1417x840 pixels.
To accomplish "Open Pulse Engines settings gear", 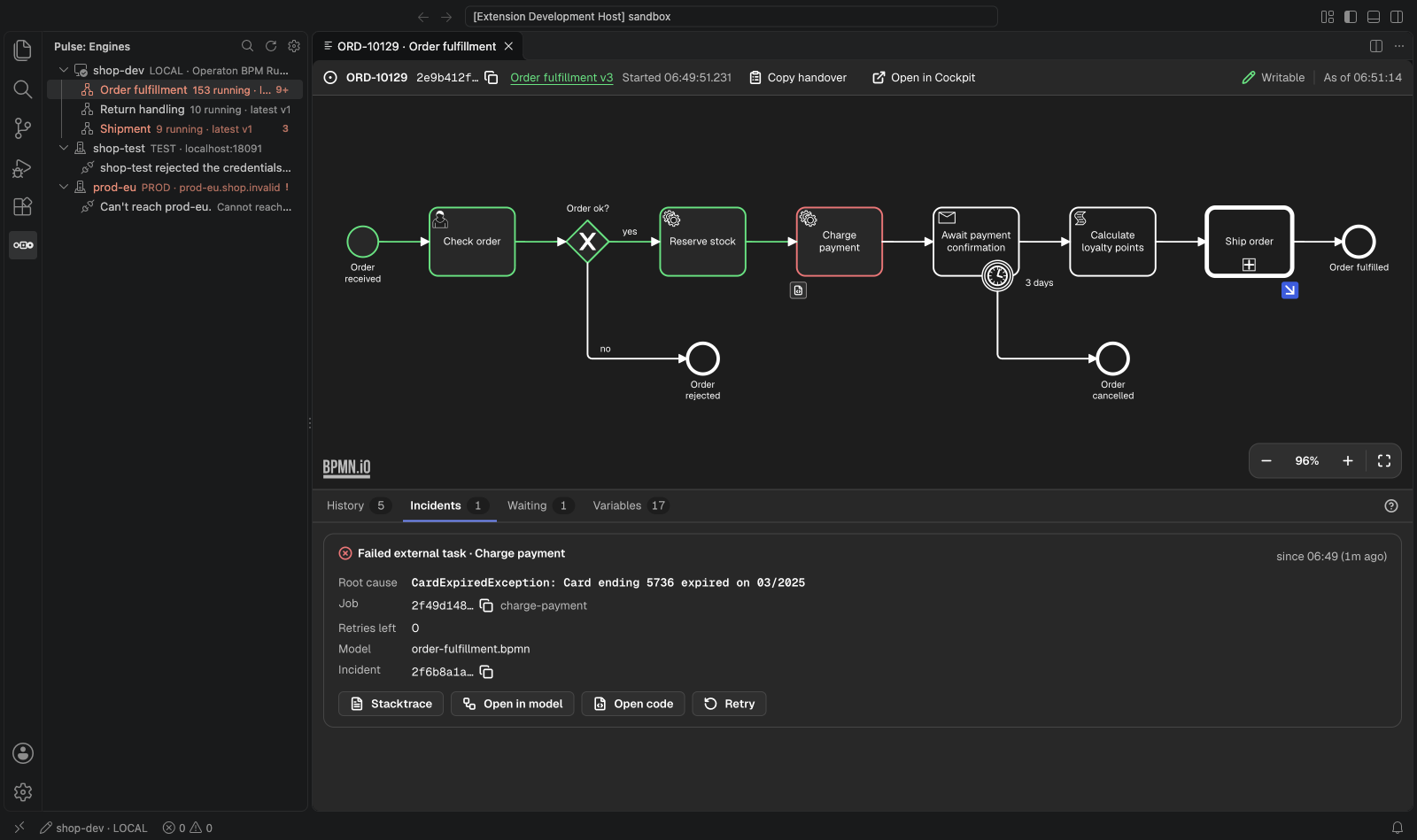I will [x=294, y=46].
